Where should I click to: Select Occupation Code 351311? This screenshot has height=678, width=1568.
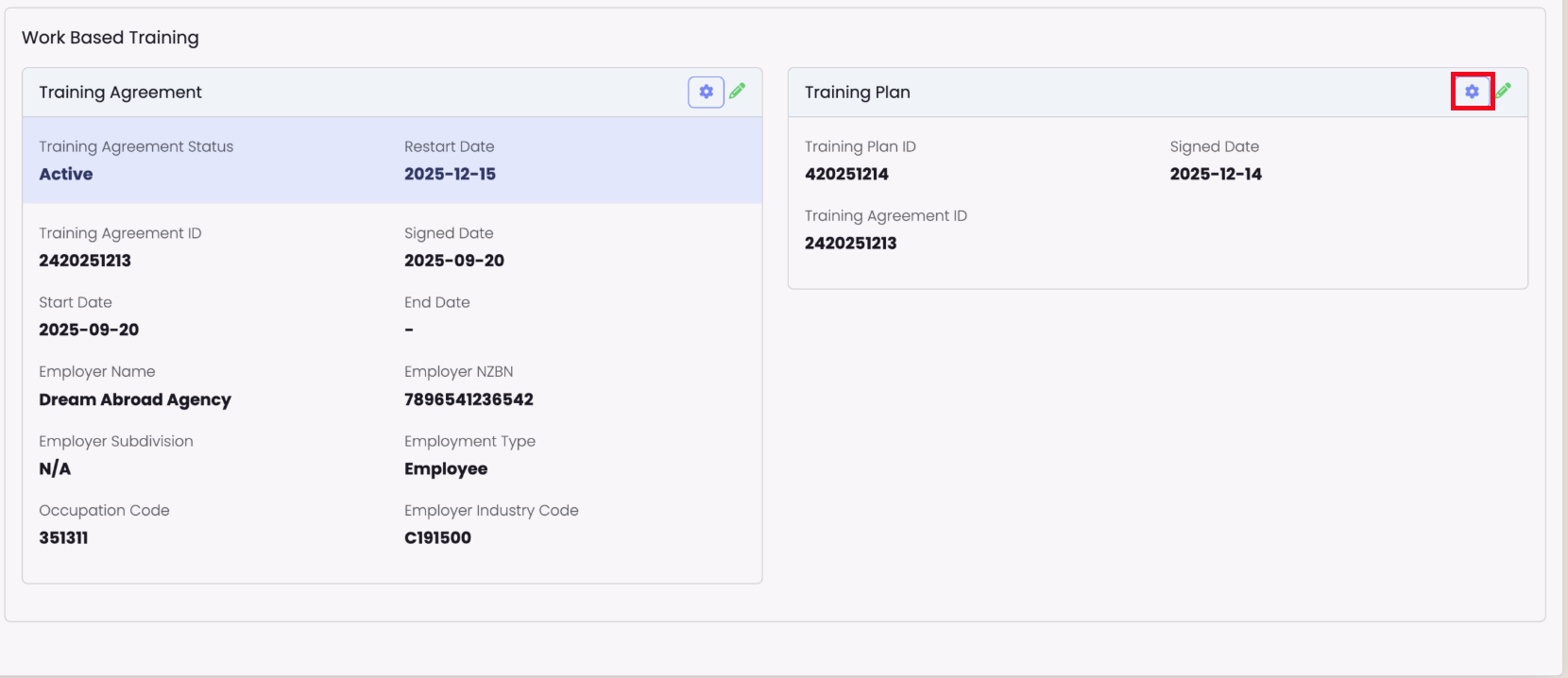pos(63,537)
